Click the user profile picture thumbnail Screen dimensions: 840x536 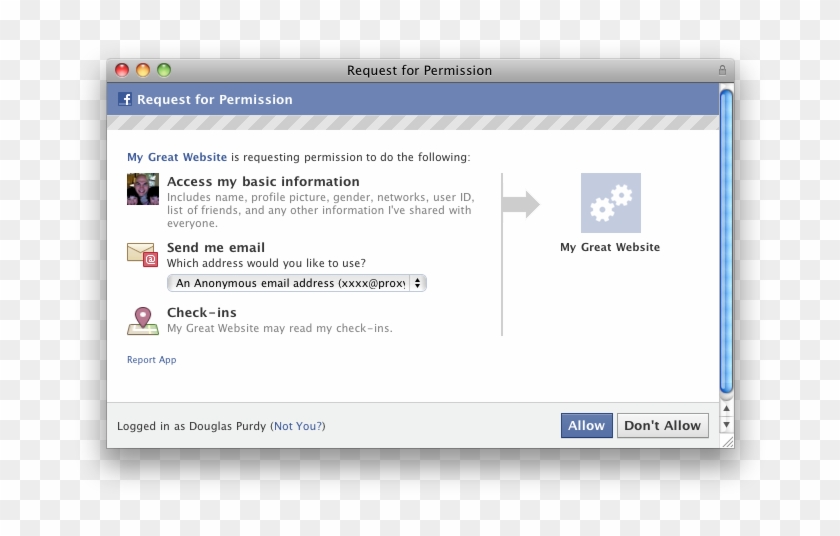coord(142,189)
